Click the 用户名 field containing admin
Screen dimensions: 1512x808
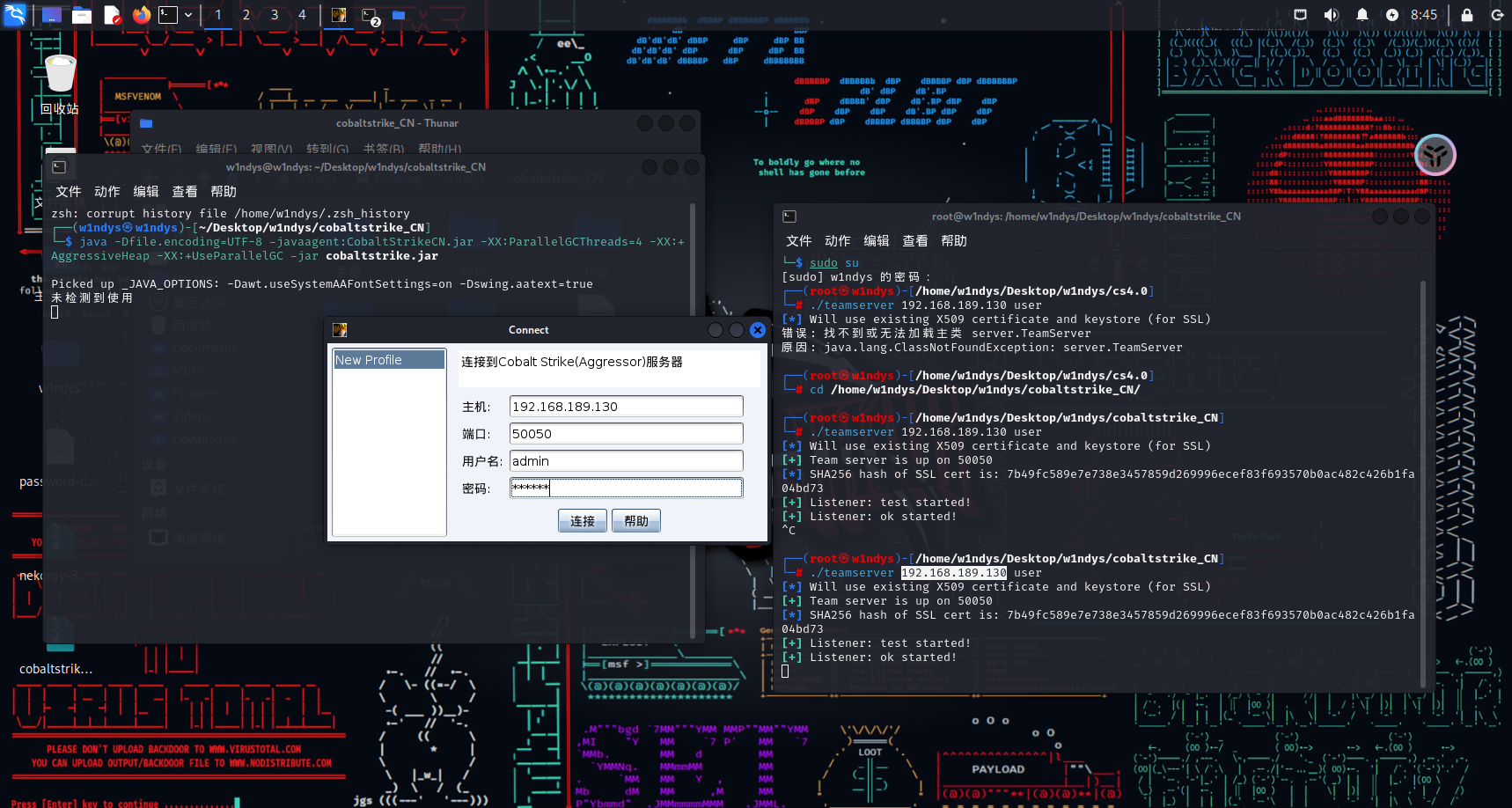pos(626,461)
